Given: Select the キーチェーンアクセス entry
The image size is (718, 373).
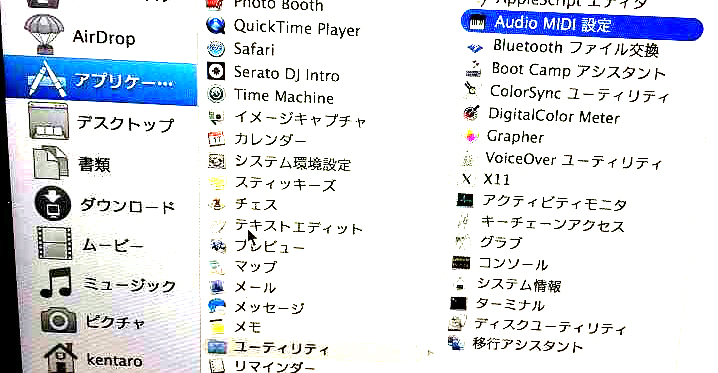Looking at the screenshot, I should pos(553,223).
